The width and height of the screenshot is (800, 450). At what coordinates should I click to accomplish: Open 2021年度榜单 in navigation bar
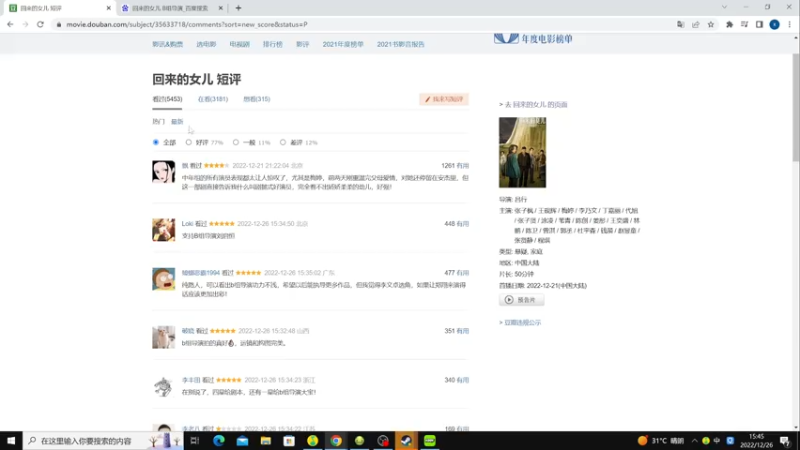coord(343,44)
